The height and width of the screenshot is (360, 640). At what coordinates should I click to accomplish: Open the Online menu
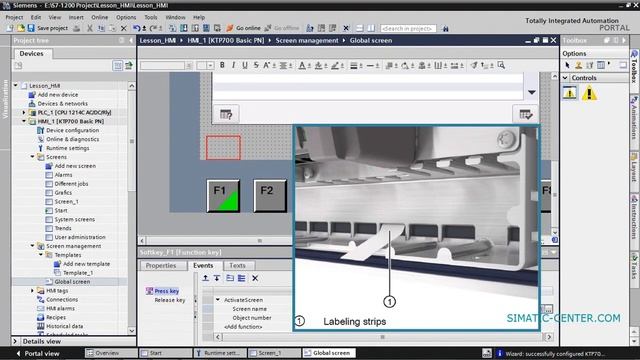click(100, 17)
